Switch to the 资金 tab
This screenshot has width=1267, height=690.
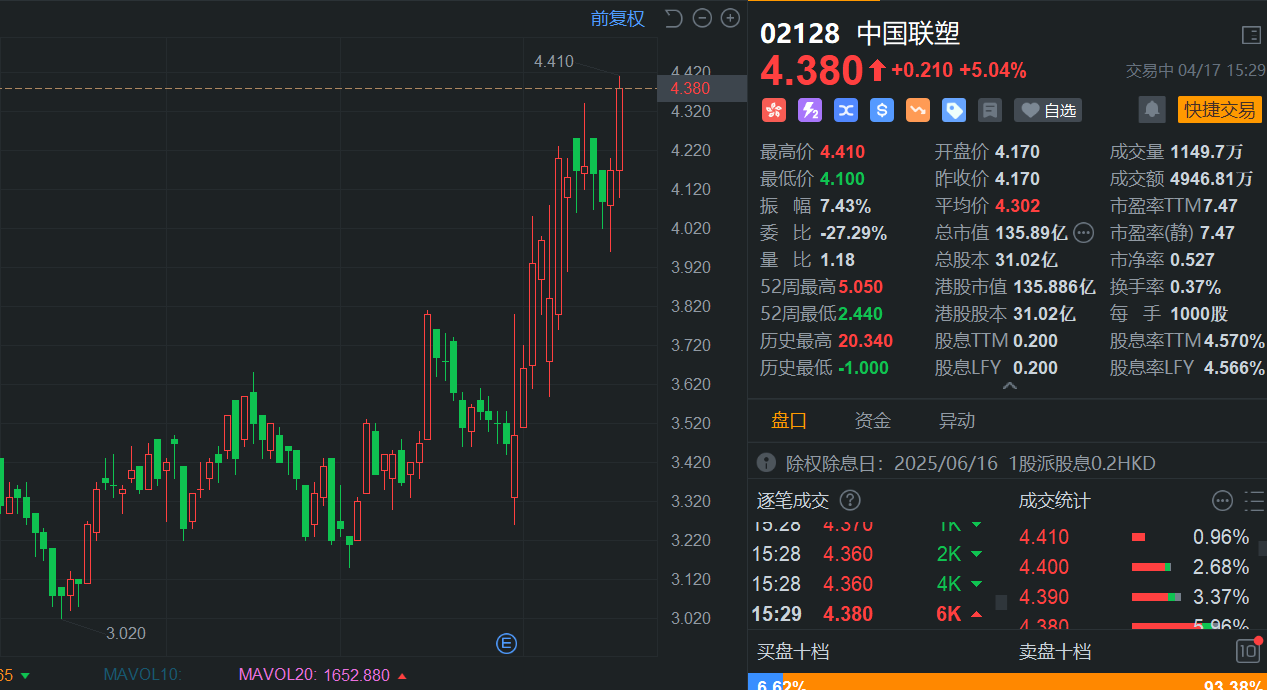(873, 421)
